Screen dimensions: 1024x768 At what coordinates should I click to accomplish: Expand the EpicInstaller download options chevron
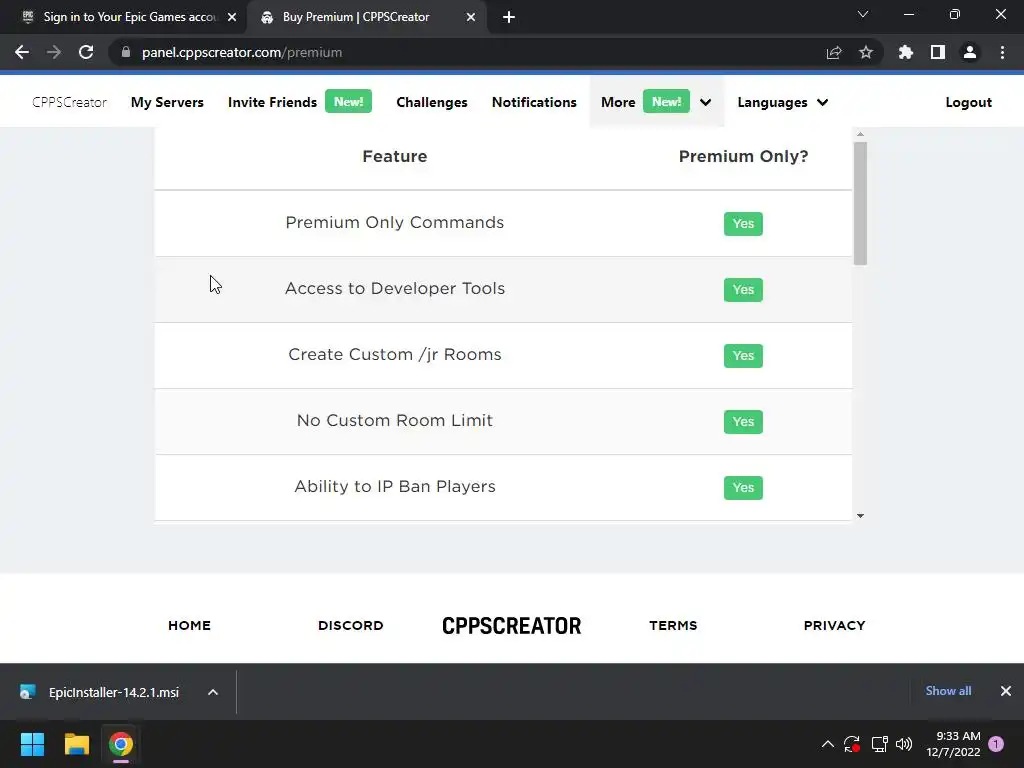click(213, 692)
